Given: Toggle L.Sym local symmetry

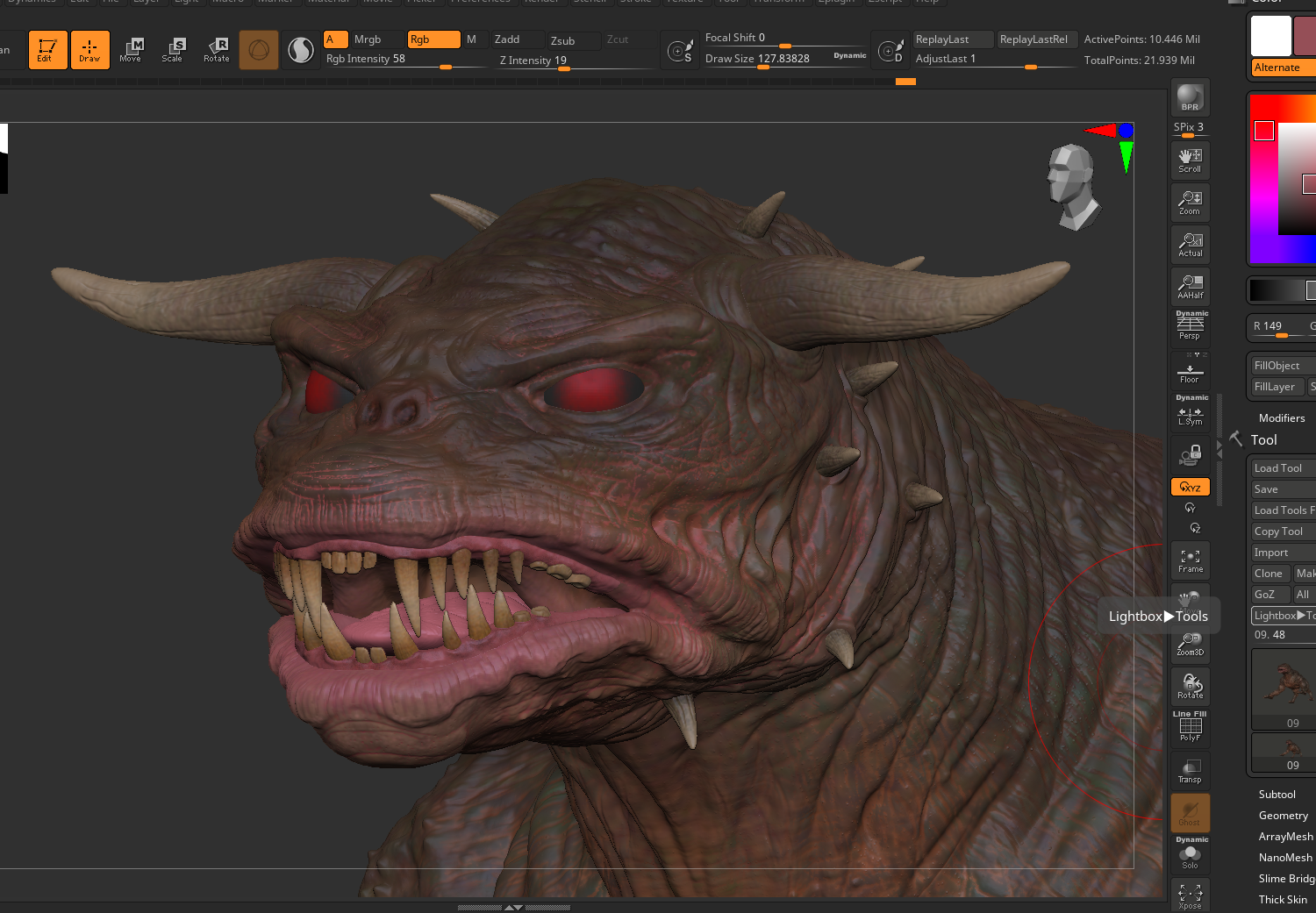Looking at the screenshot, I should 1190,413.
